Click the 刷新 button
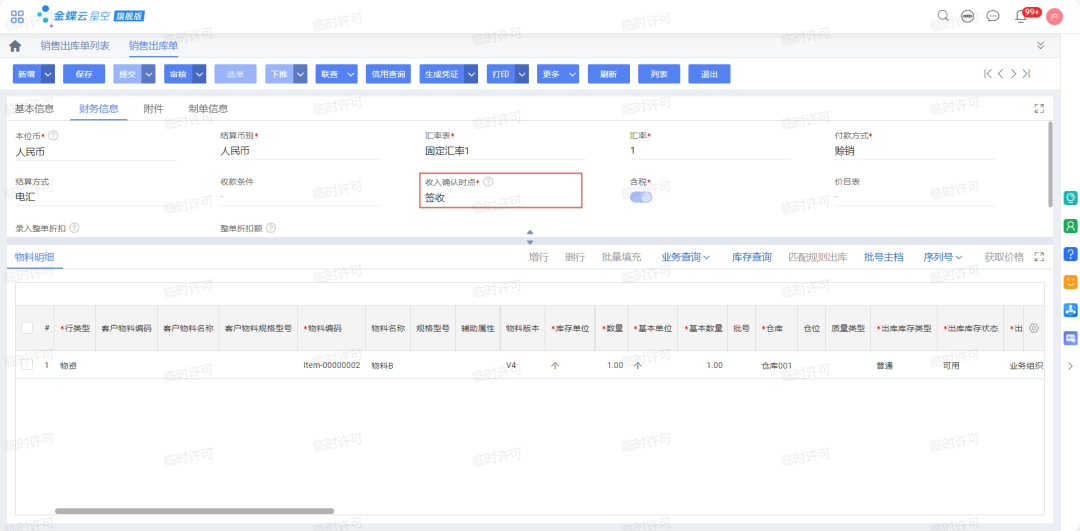Viewport: 1080px width, 531px height. [x=609, y=74]
